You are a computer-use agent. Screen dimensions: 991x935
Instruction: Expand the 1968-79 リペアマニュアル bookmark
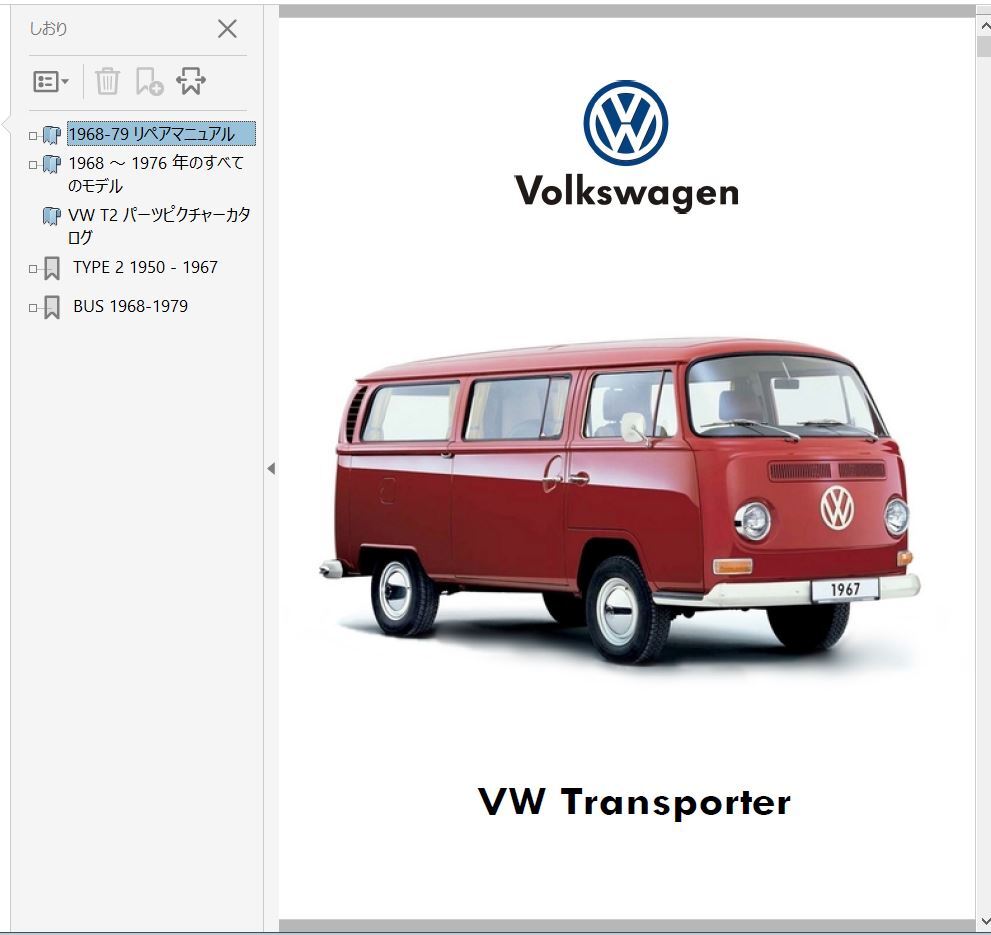point(33,135)
